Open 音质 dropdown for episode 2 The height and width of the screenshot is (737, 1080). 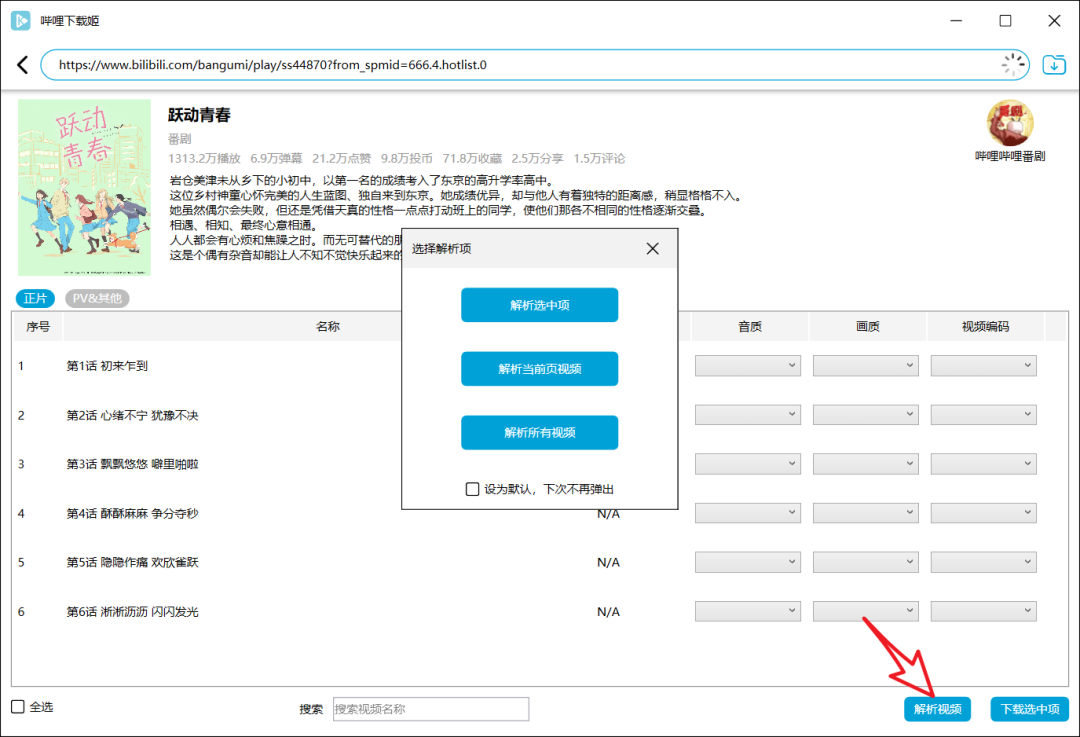(x=747, y=415)
